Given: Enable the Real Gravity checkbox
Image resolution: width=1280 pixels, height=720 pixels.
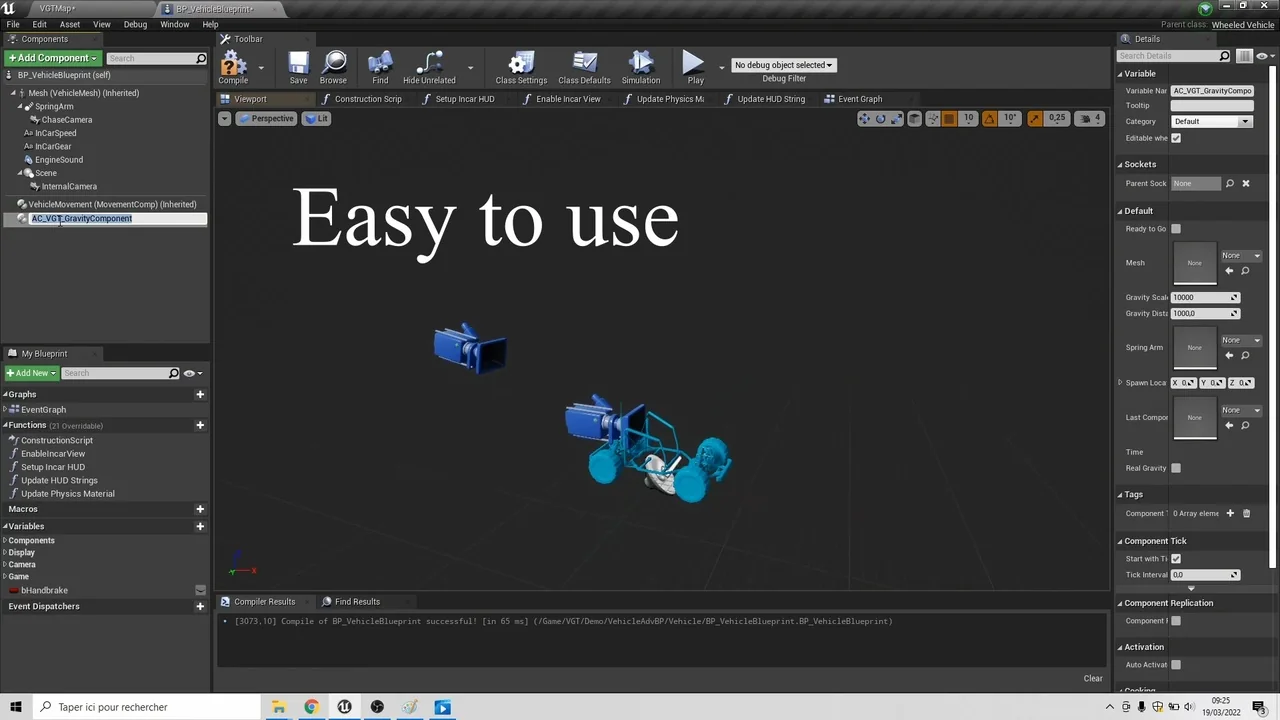Looking at the screenshot, I should pos(1176,468).
